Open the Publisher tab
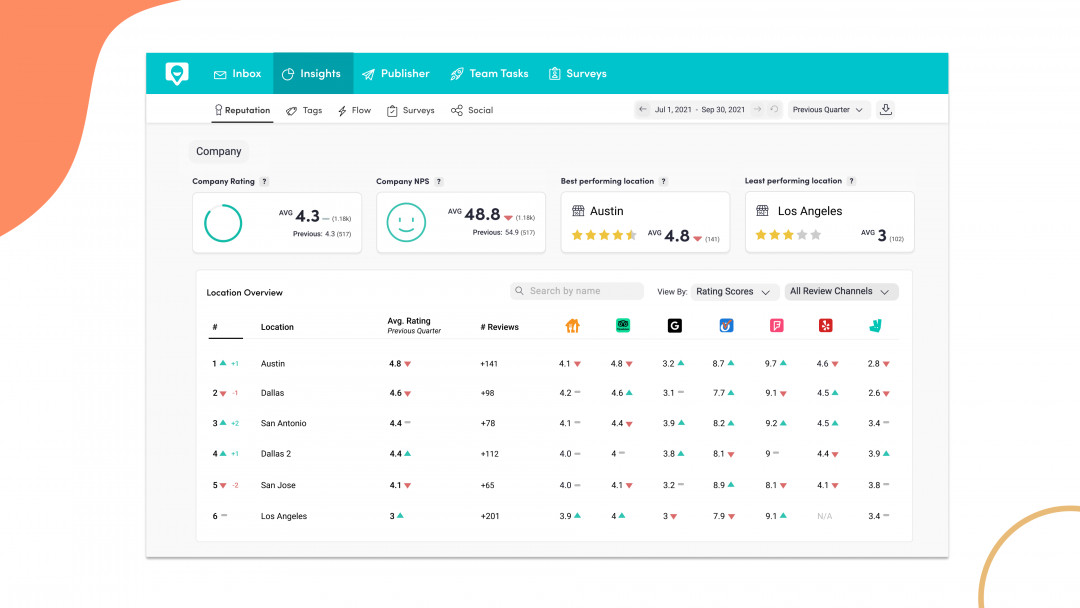 click(396, 74)
